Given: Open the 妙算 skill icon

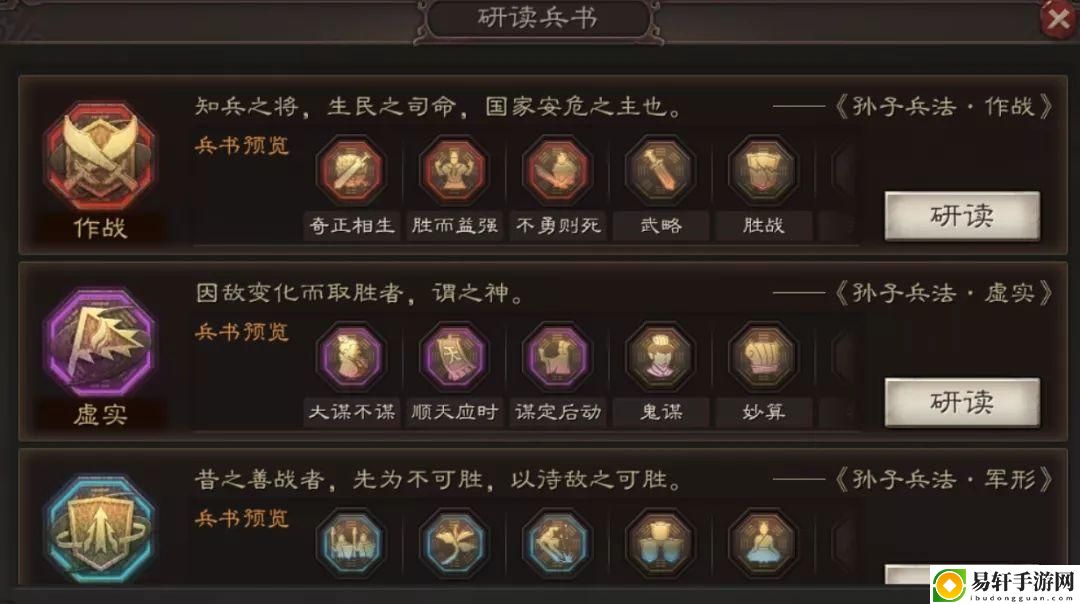Looking at the screenshot, I should [x=763, y=357].
